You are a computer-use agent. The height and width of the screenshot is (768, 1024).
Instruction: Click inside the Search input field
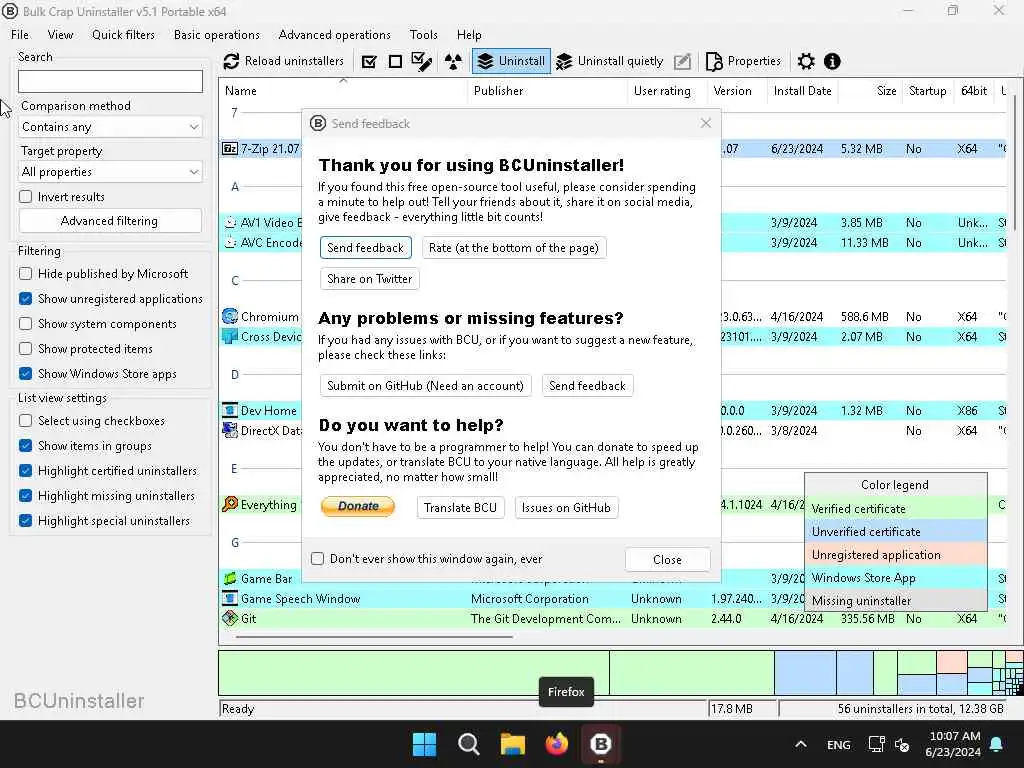(x=110, y=81)
